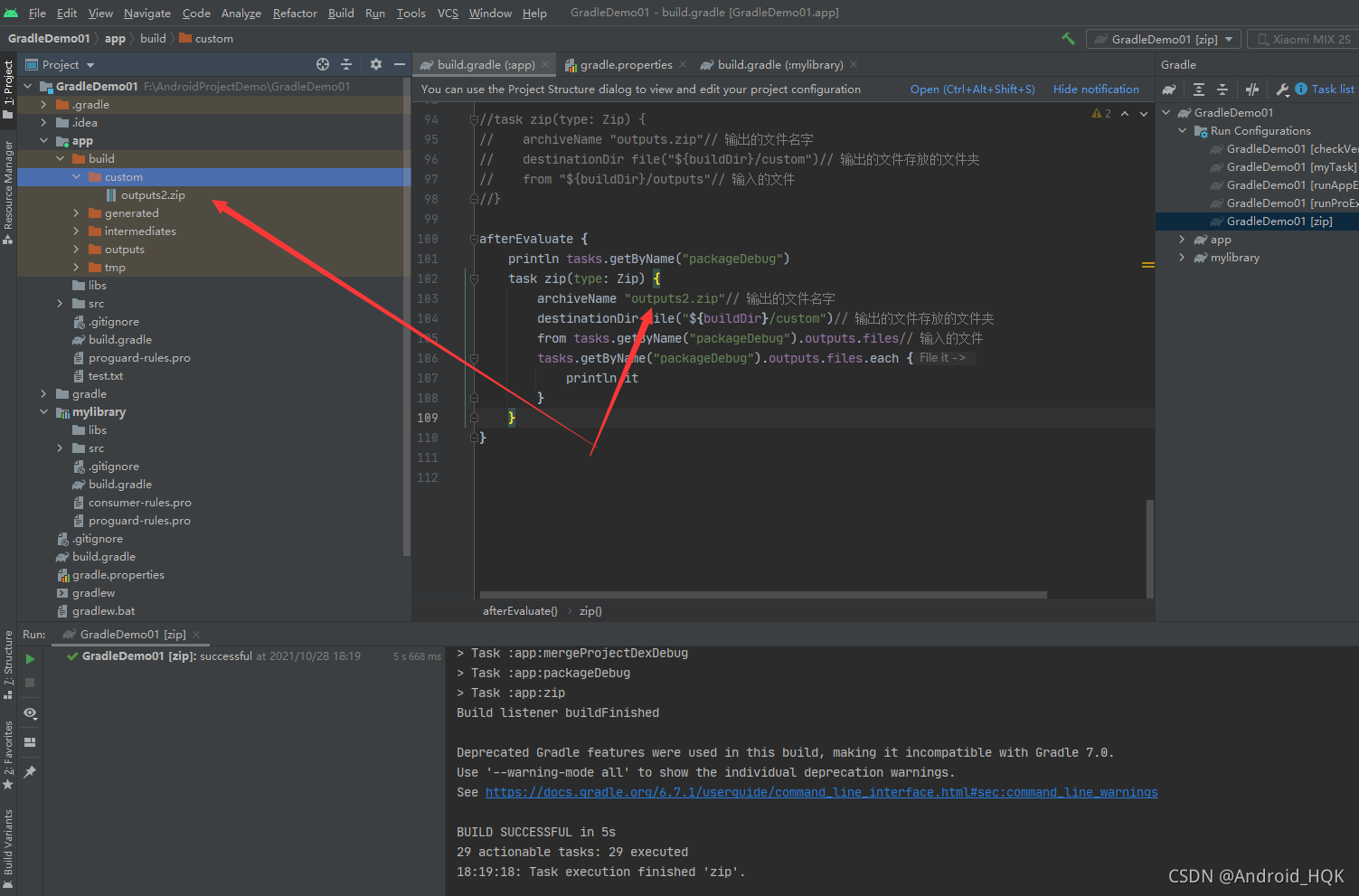
Task: Click Collapse All icon in Project panel header
Action: (x=346, y=64)
